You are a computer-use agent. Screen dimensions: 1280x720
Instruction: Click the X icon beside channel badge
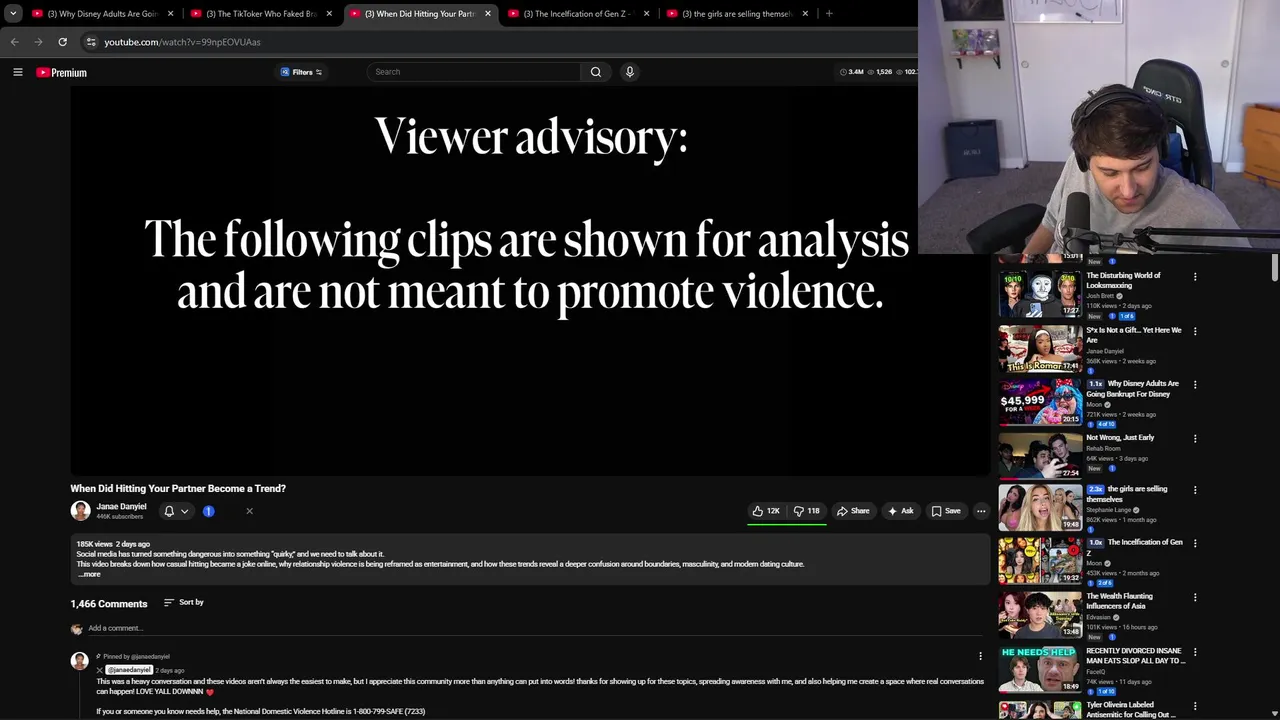click(249, 511)
